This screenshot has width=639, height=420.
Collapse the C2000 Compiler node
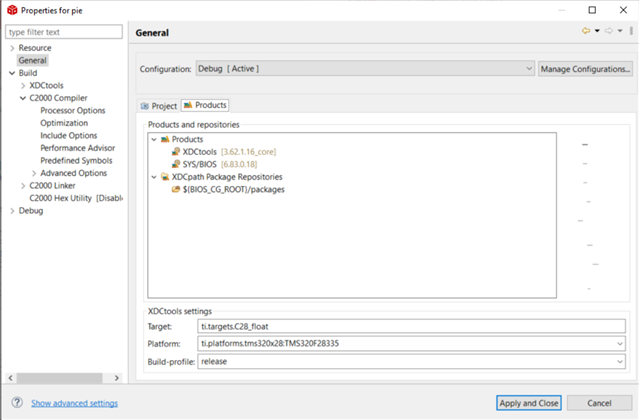[23, 98]
